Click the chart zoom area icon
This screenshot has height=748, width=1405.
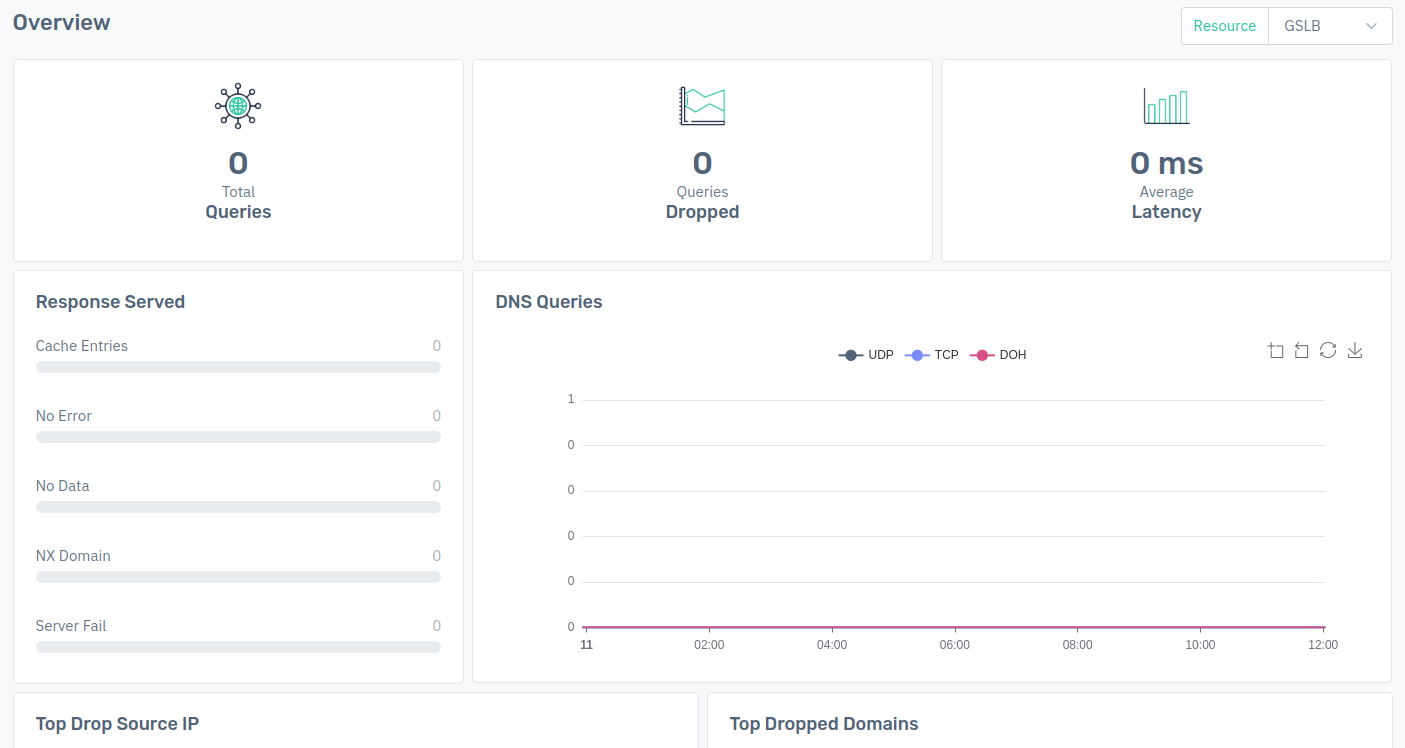point(1275,351)
